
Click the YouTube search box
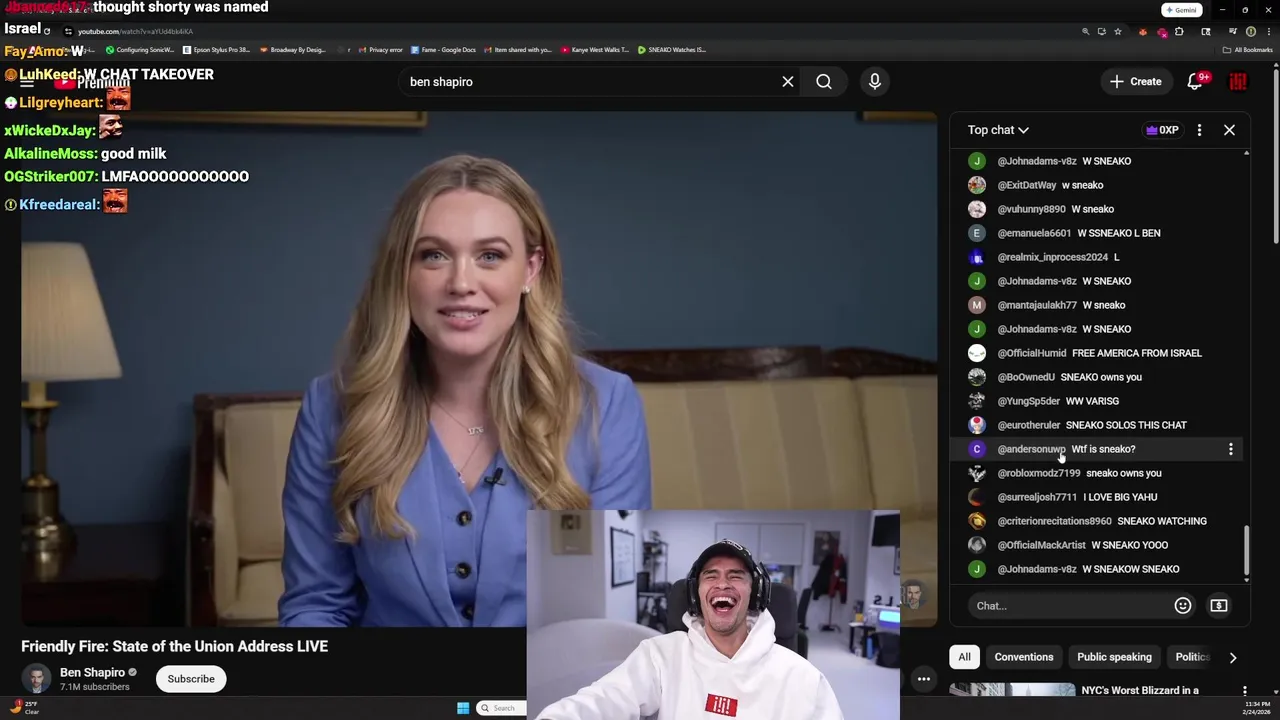[x=590, y=82]
